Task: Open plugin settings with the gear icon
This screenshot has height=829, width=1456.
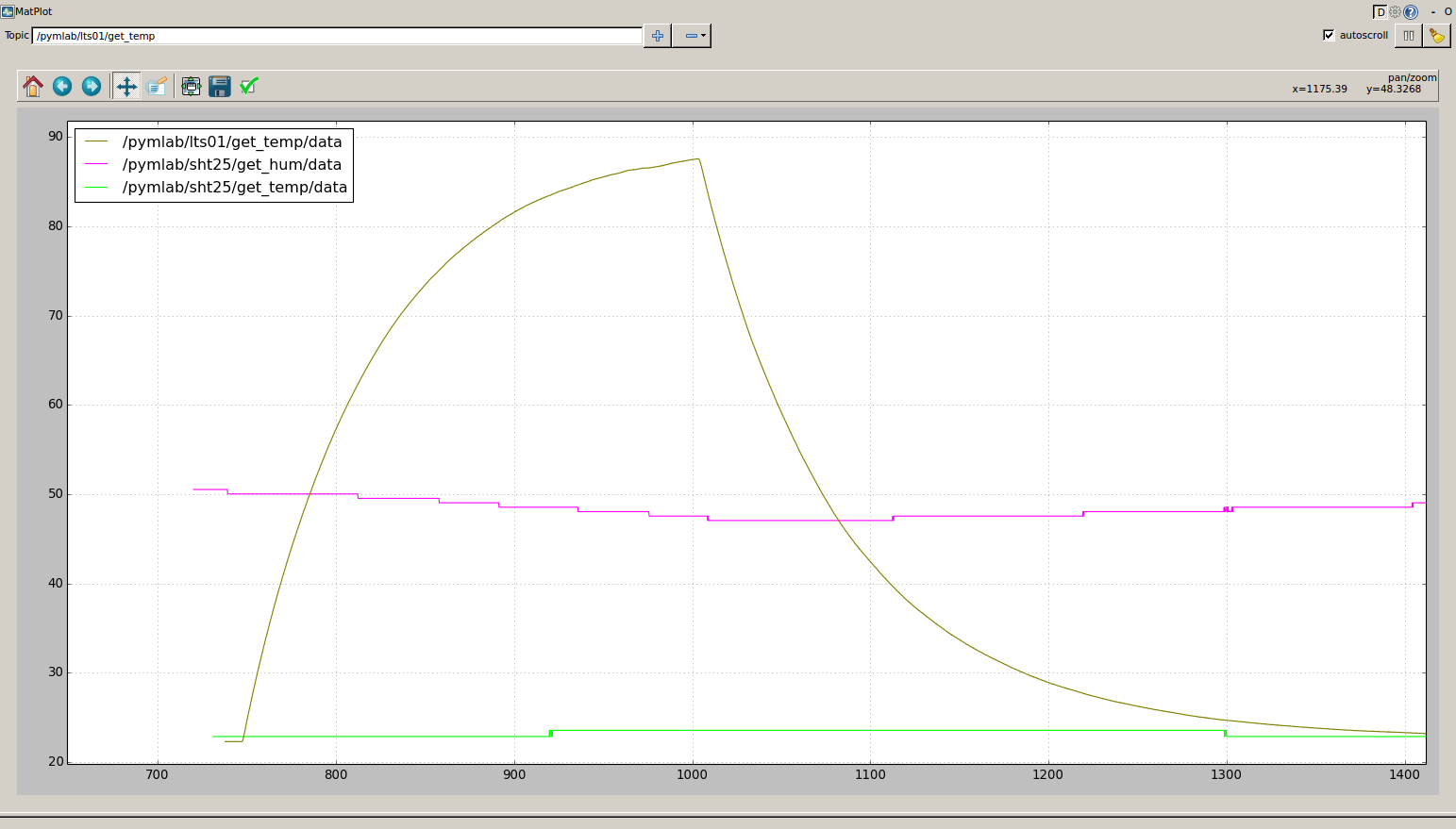Action: tap(1395, 12)
